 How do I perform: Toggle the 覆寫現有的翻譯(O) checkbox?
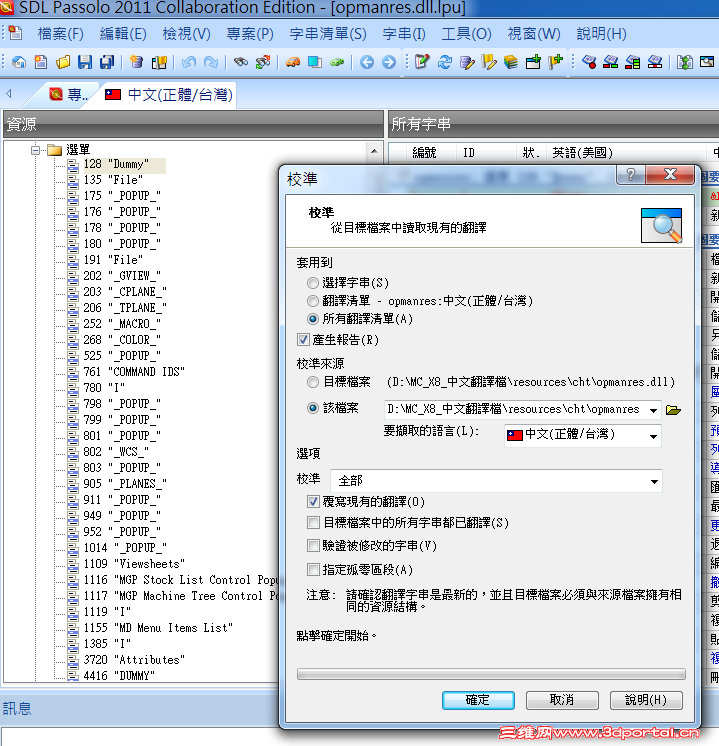click(x=313, y=501)
